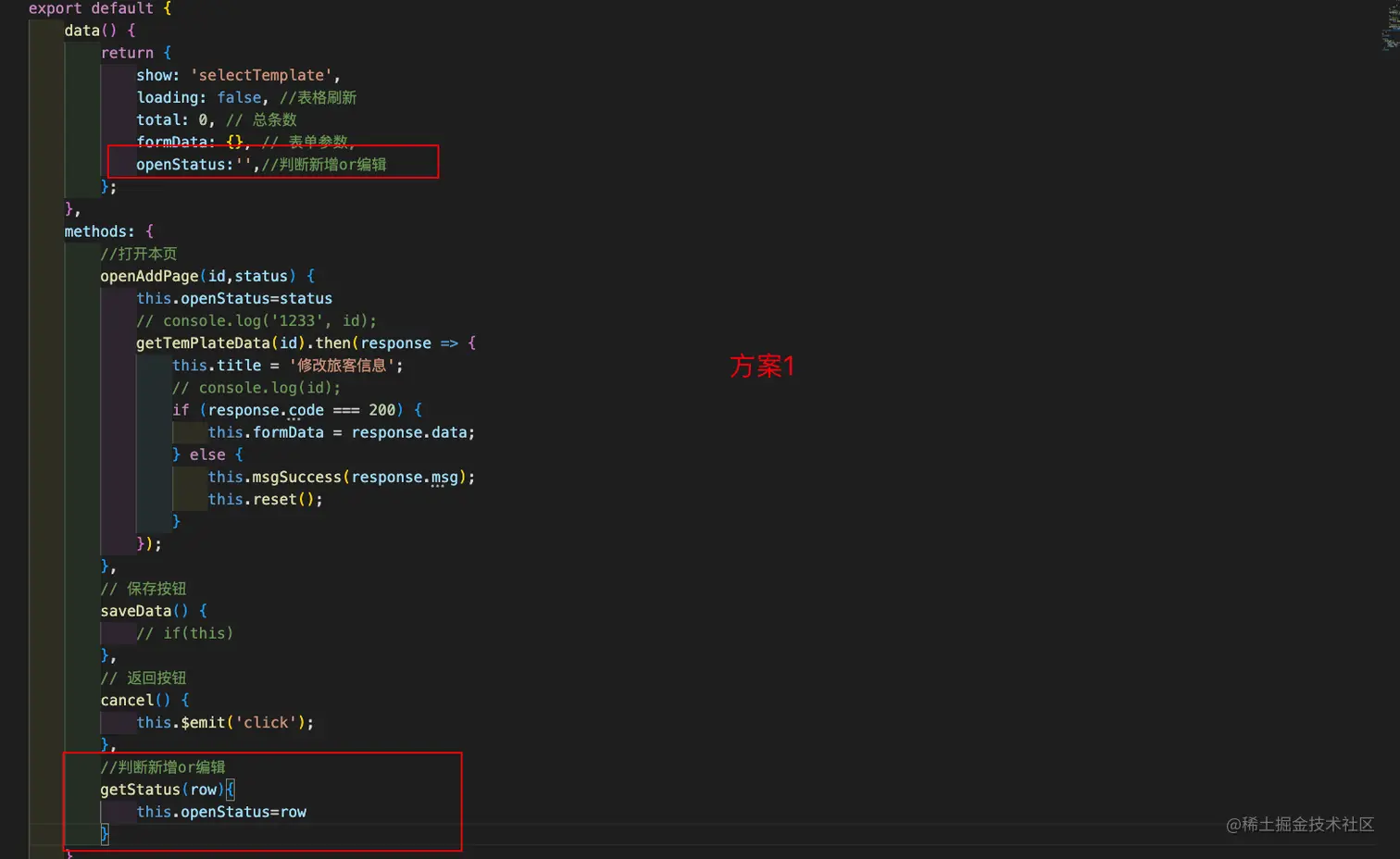Click the '} else {' line
The width and height of the screenshot is (1400, 859).
tap(207, 454)
